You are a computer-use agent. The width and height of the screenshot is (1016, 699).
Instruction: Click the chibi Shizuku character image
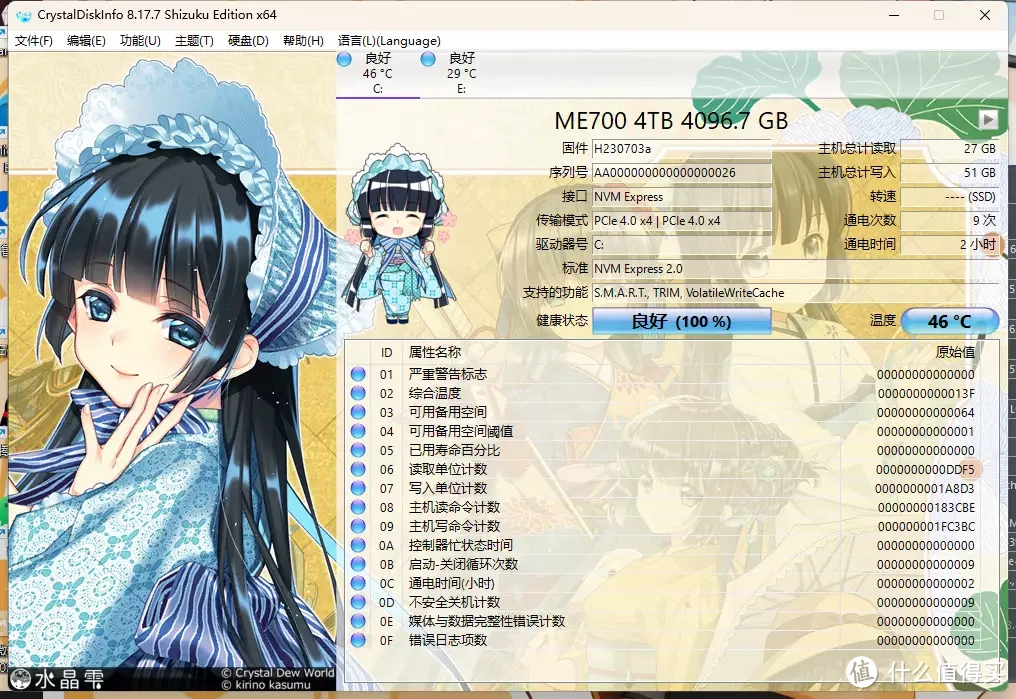coord(400,233)
